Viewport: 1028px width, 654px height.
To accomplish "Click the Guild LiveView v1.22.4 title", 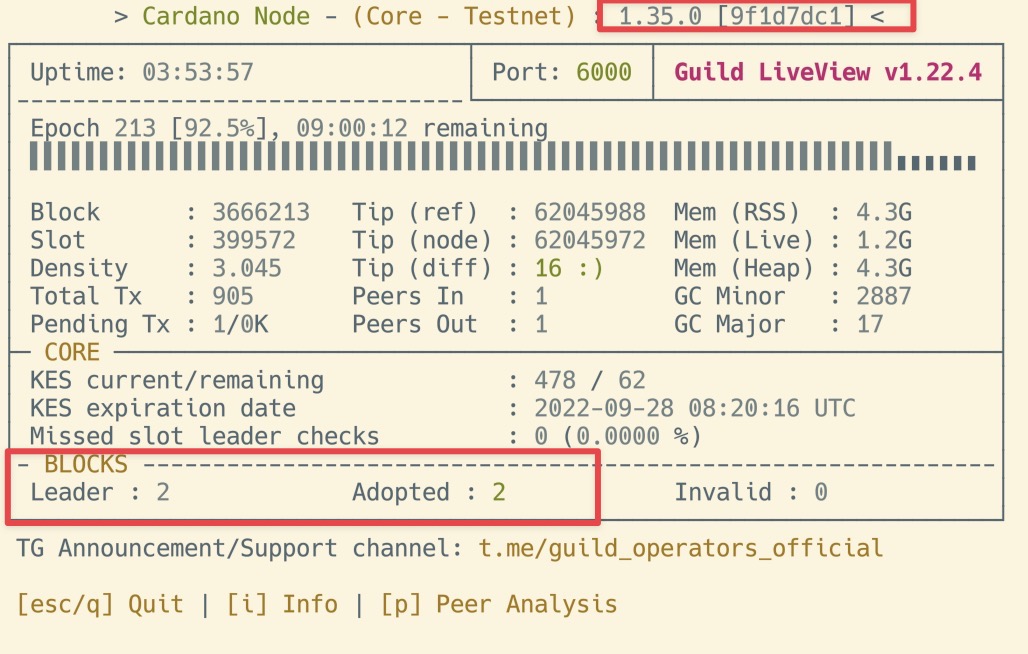I will 828,72.
